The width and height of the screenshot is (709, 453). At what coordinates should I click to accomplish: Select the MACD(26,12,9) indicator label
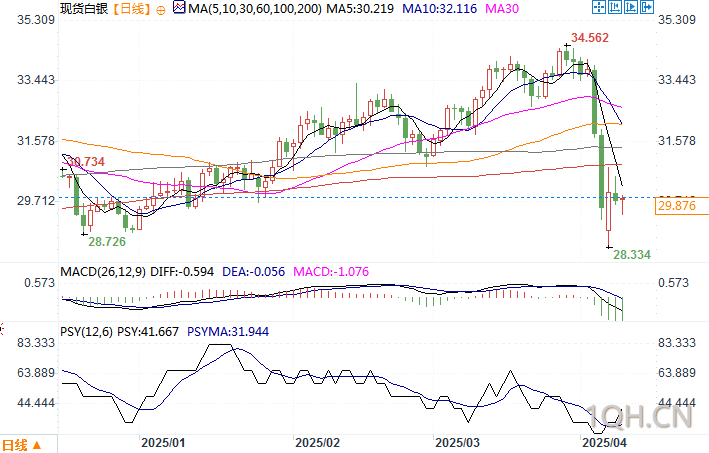[103, 272]
